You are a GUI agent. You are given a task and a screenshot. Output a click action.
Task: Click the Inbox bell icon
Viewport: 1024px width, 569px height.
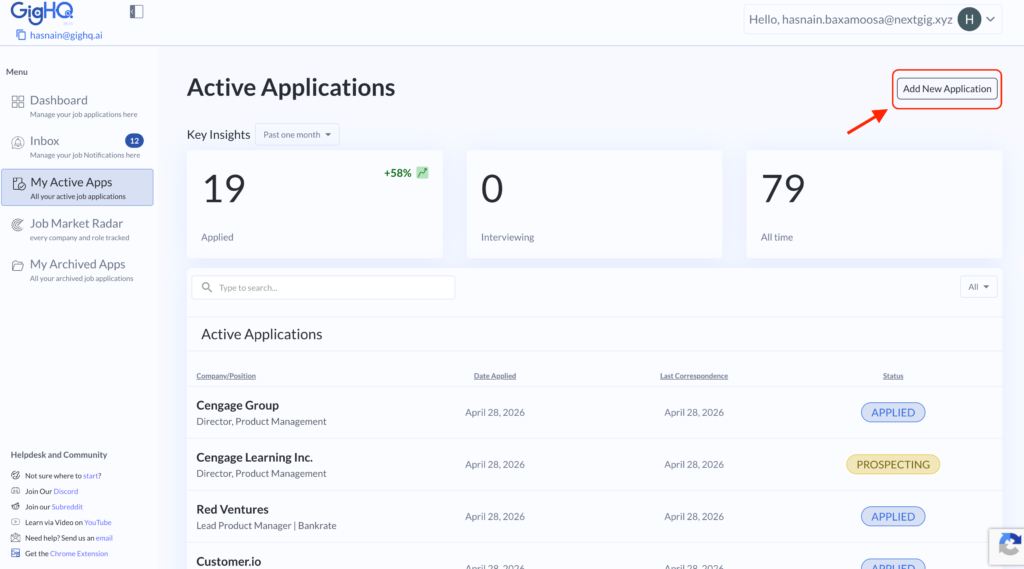pos(18,142)
